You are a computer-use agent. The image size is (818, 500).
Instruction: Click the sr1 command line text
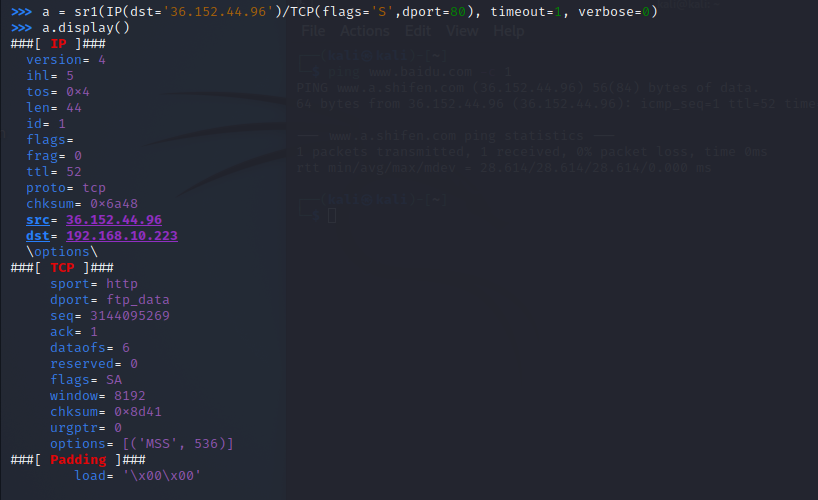point(350,12)
